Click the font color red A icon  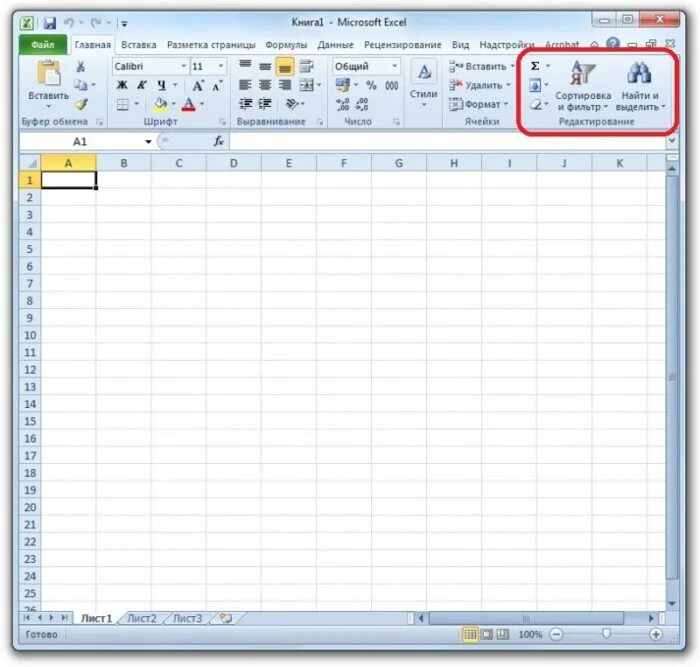189,104
